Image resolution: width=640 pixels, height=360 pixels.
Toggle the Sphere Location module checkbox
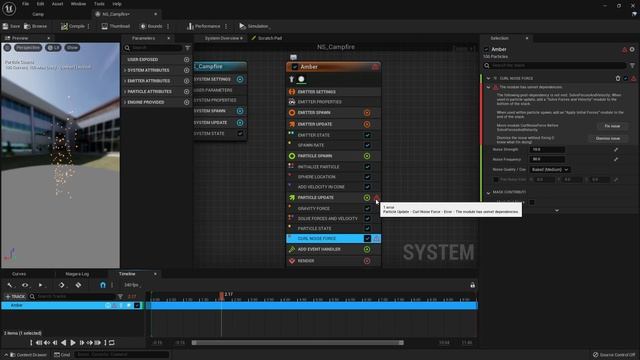pyautogui.click(x=367, y=177)
